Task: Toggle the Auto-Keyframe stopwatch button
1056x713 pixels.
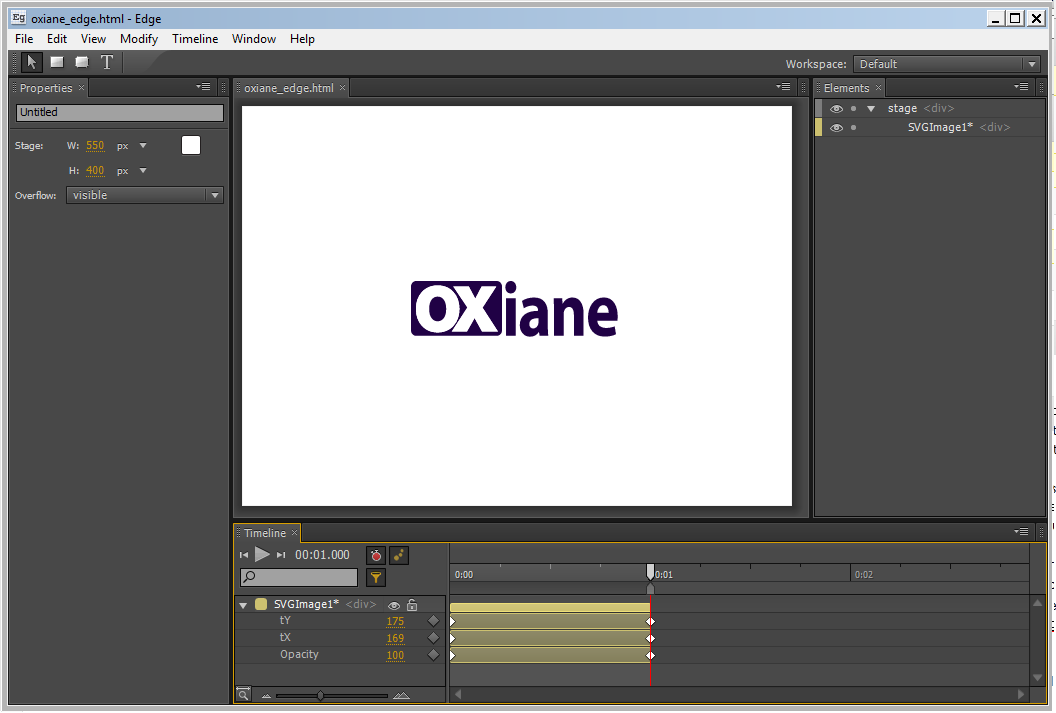Action: (x=376, y=555)
